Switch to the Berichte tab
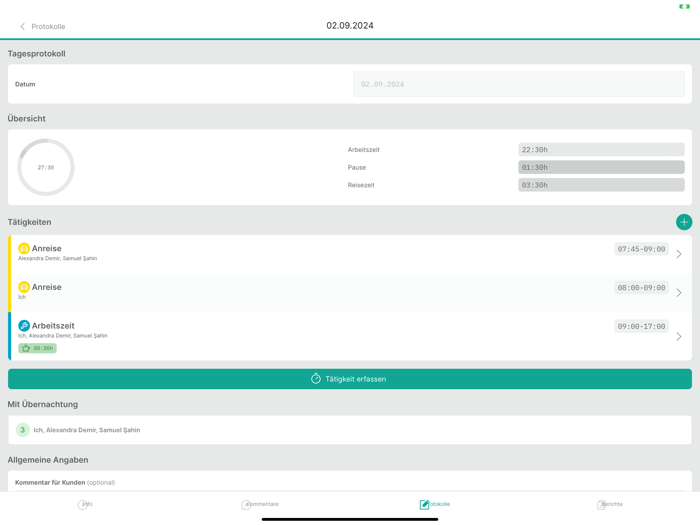The height and width of the screenshot is (525, 700). click(610, 504)
